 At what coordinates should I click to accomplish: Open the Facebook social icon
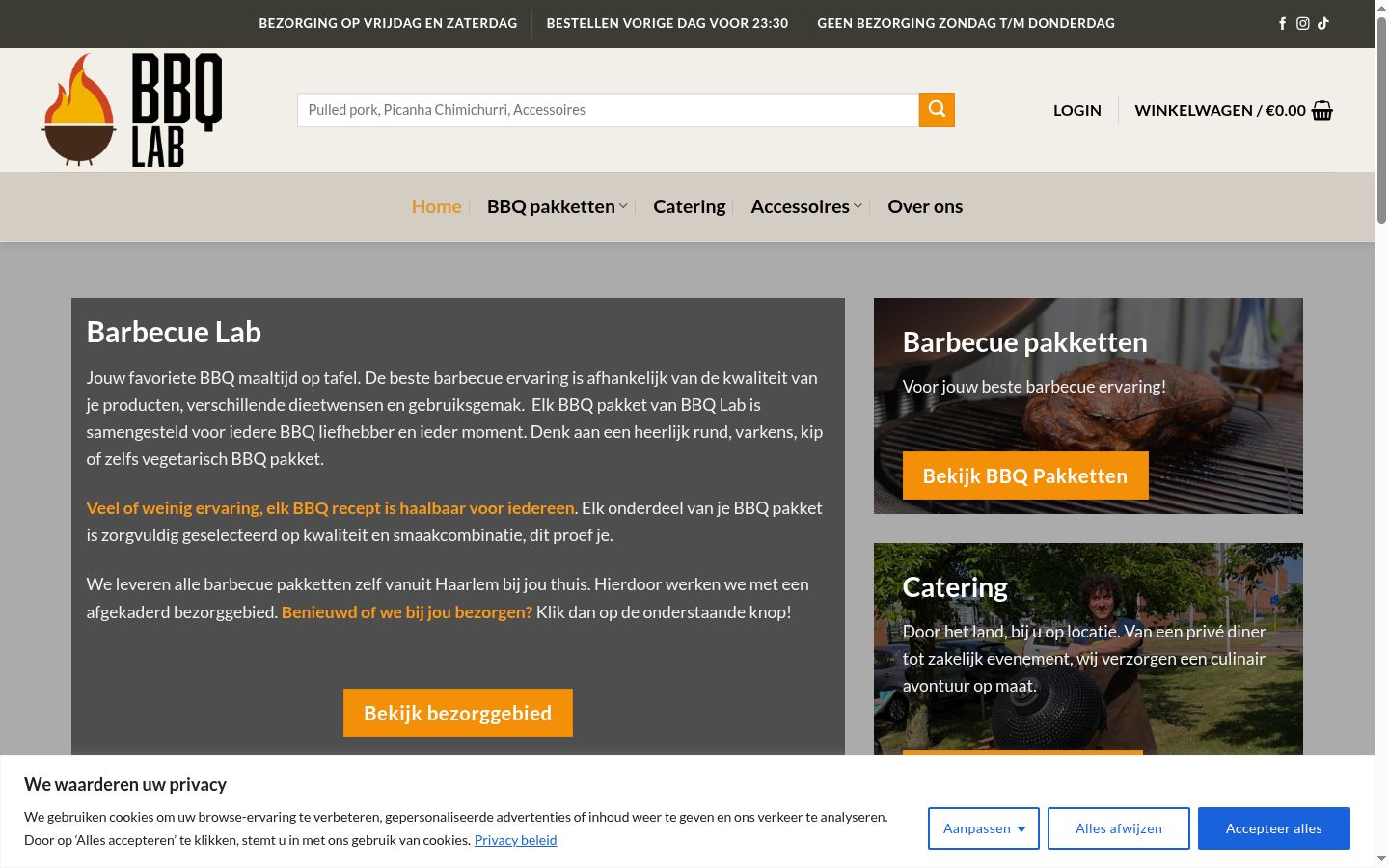tap(1282, 24)
